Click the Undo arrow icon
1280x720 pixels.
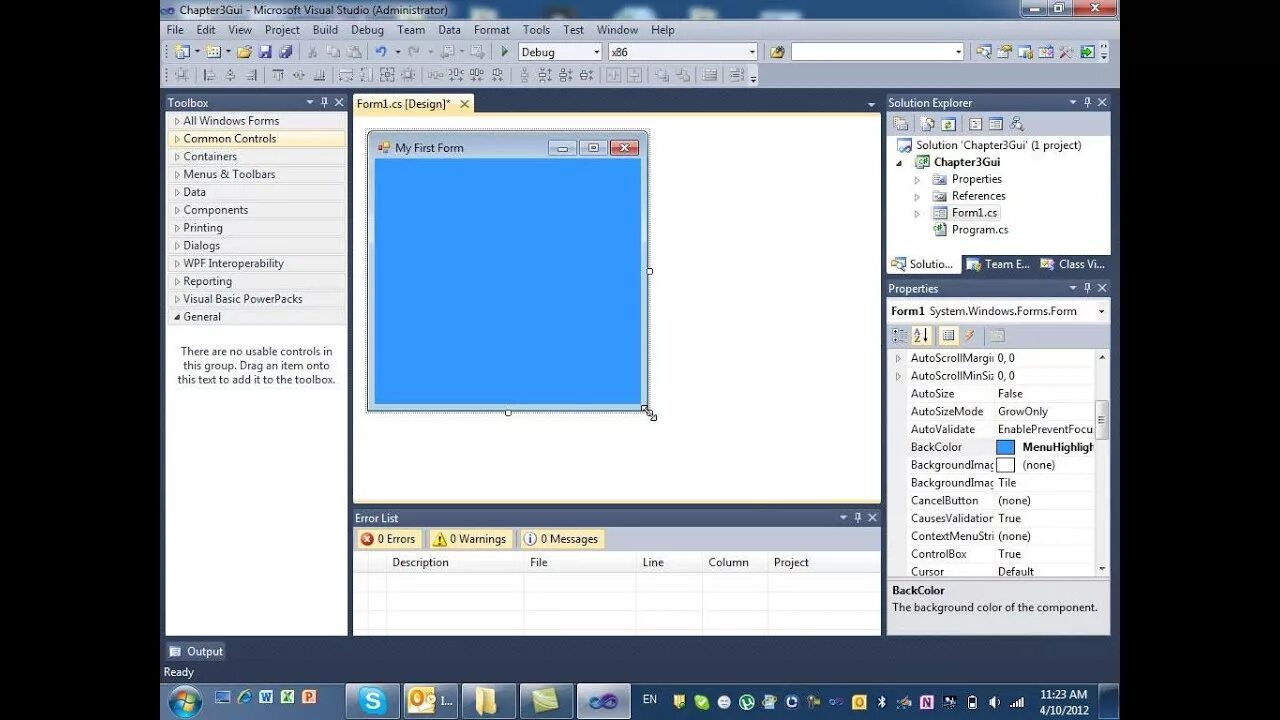click(380, 52)
